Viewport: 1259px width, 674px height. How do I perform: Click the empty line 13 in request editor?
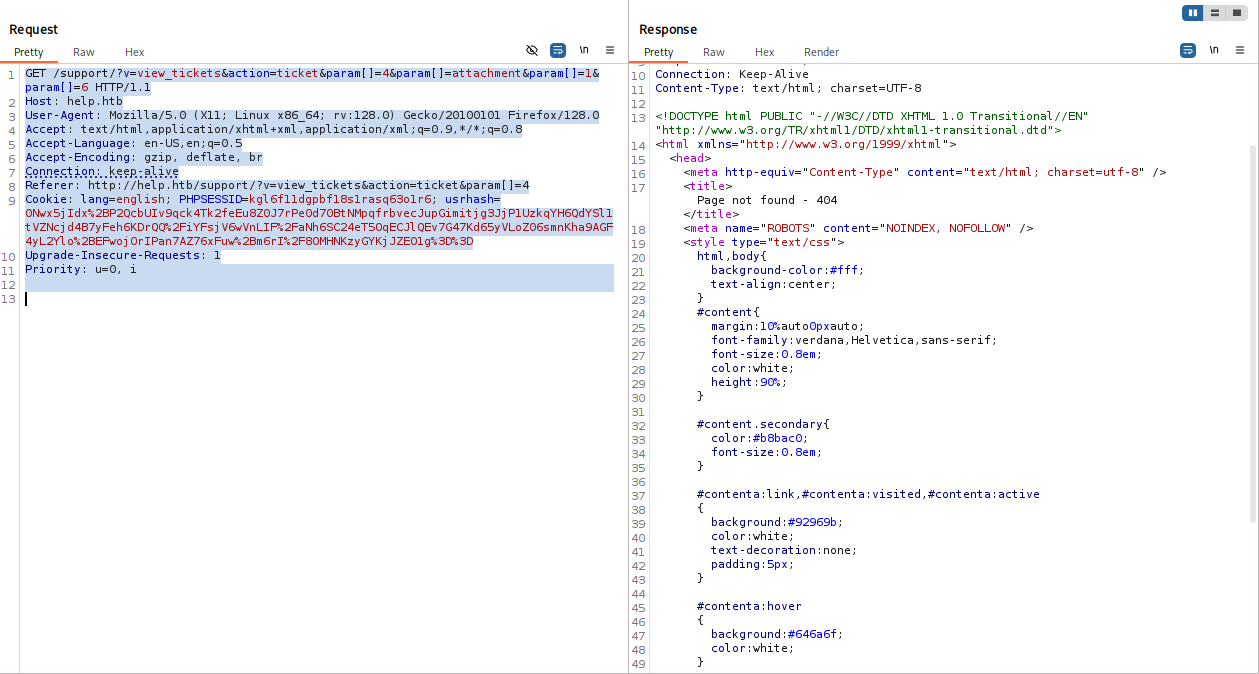[319, 298]
